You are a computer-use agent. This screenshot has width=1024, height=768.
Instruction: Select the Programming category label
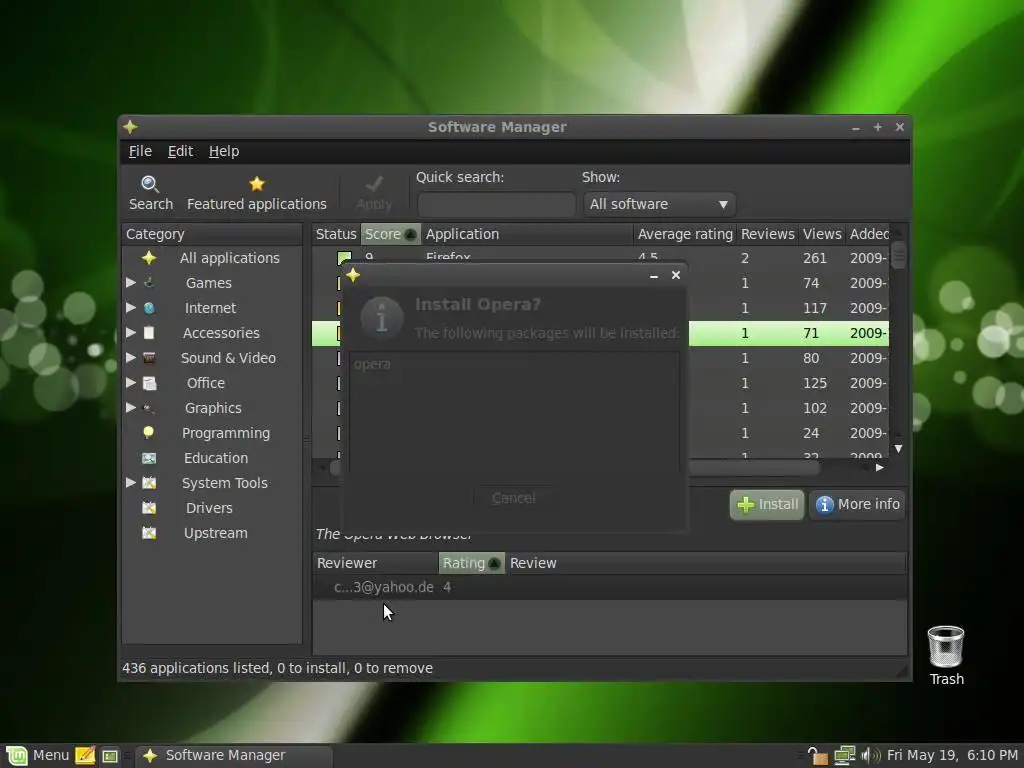pos(226,433)
